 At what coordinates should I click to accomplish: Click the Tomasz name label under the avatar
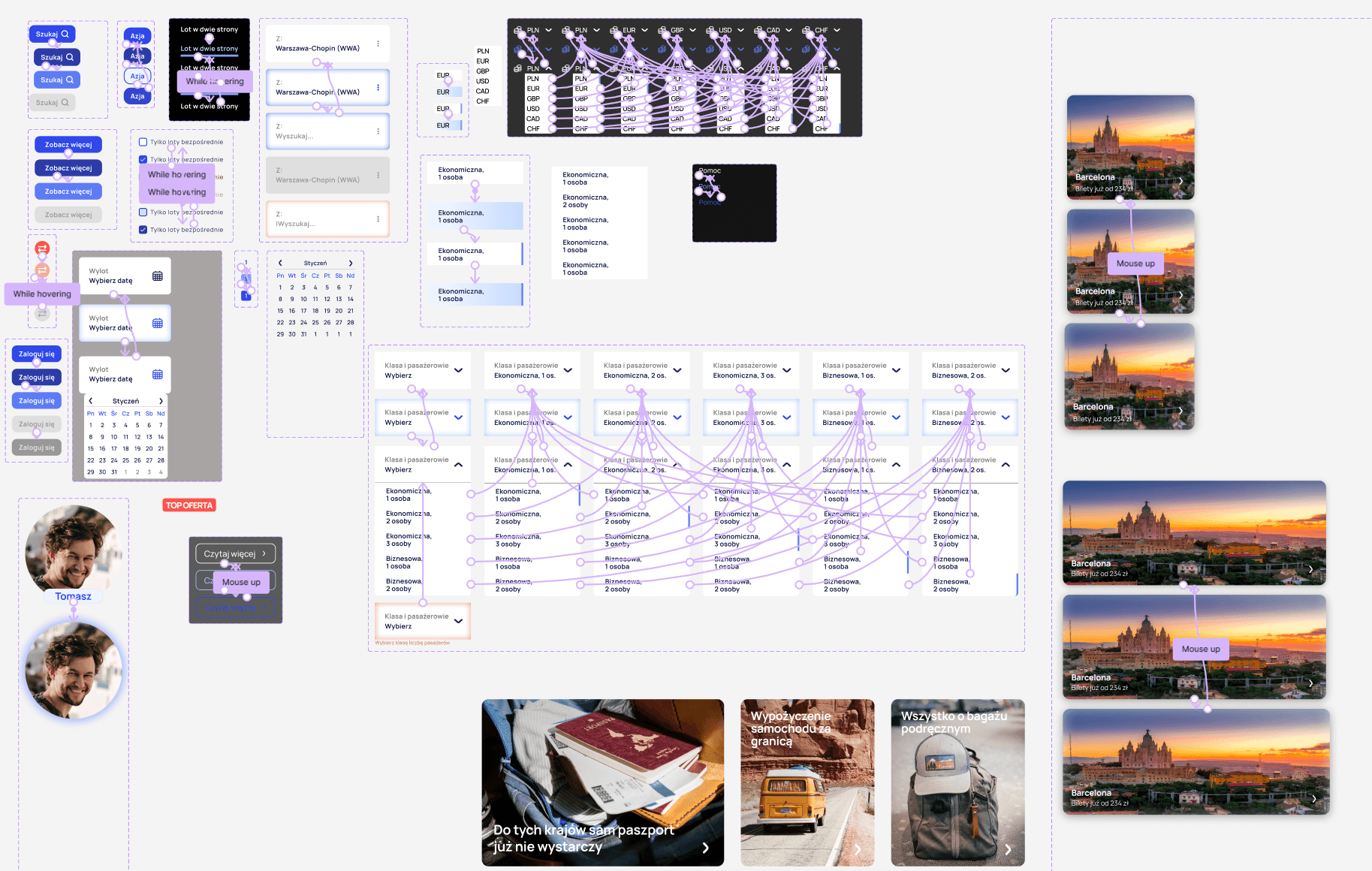[74, 596]
